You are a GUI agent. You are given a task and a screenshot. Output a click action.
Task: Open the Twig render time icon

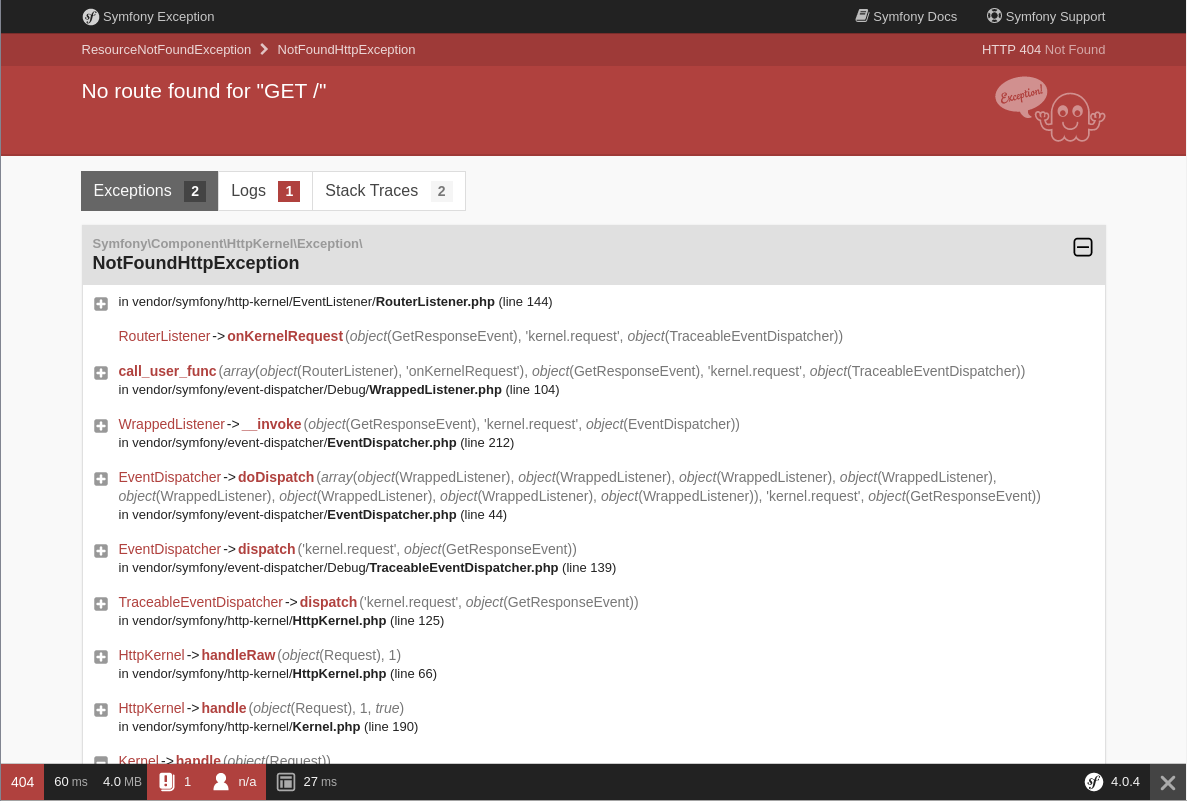click(x=285, y=782)
